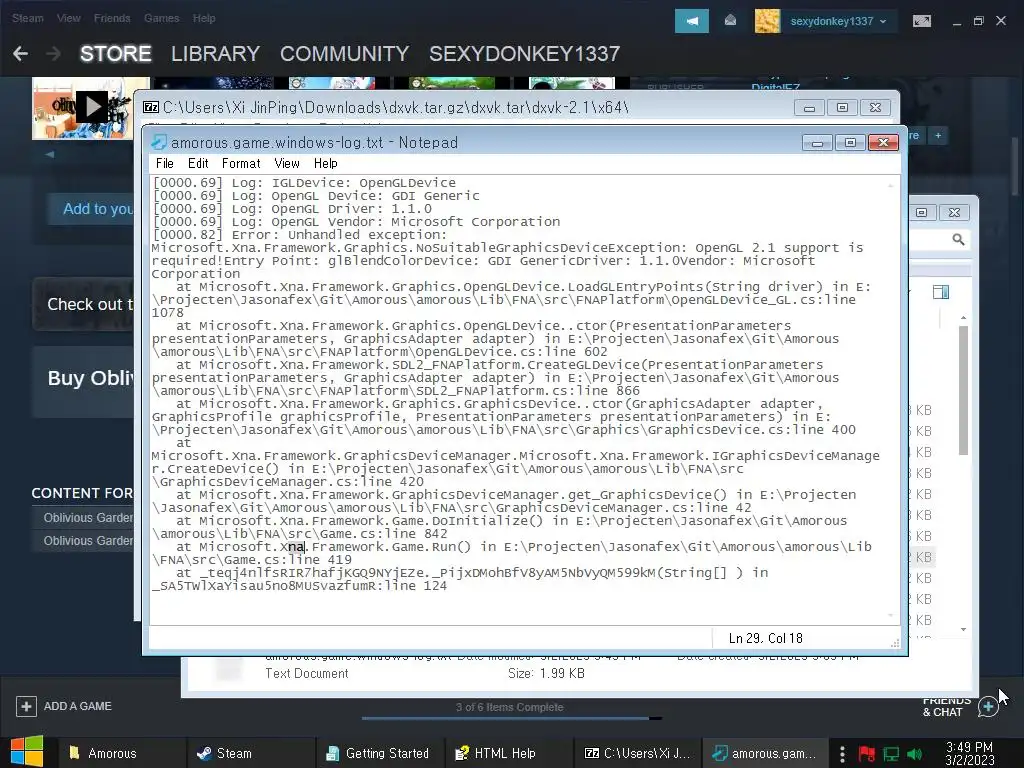Switch to Steam taskbar item
Image resolution: width=1024 pixels, height=768 pixels.
tap(249, 753)
